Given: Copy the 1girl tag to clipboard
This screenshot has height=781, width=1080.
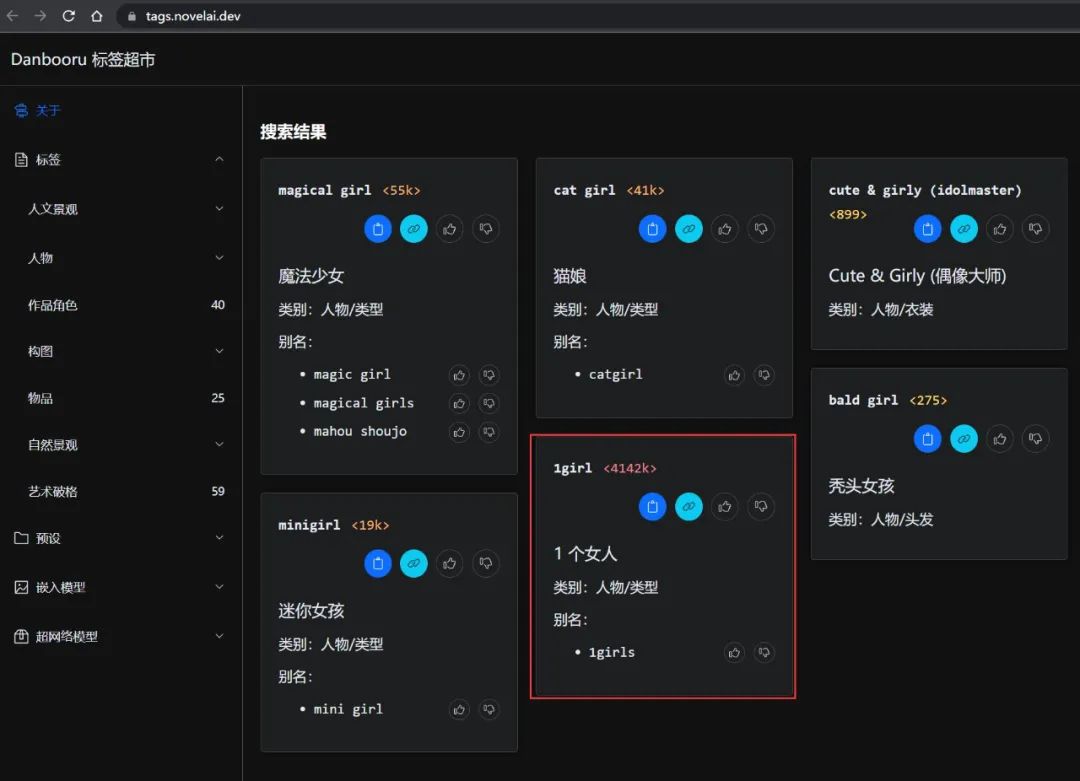Looking at the screenshot, I should pos(652,507).
